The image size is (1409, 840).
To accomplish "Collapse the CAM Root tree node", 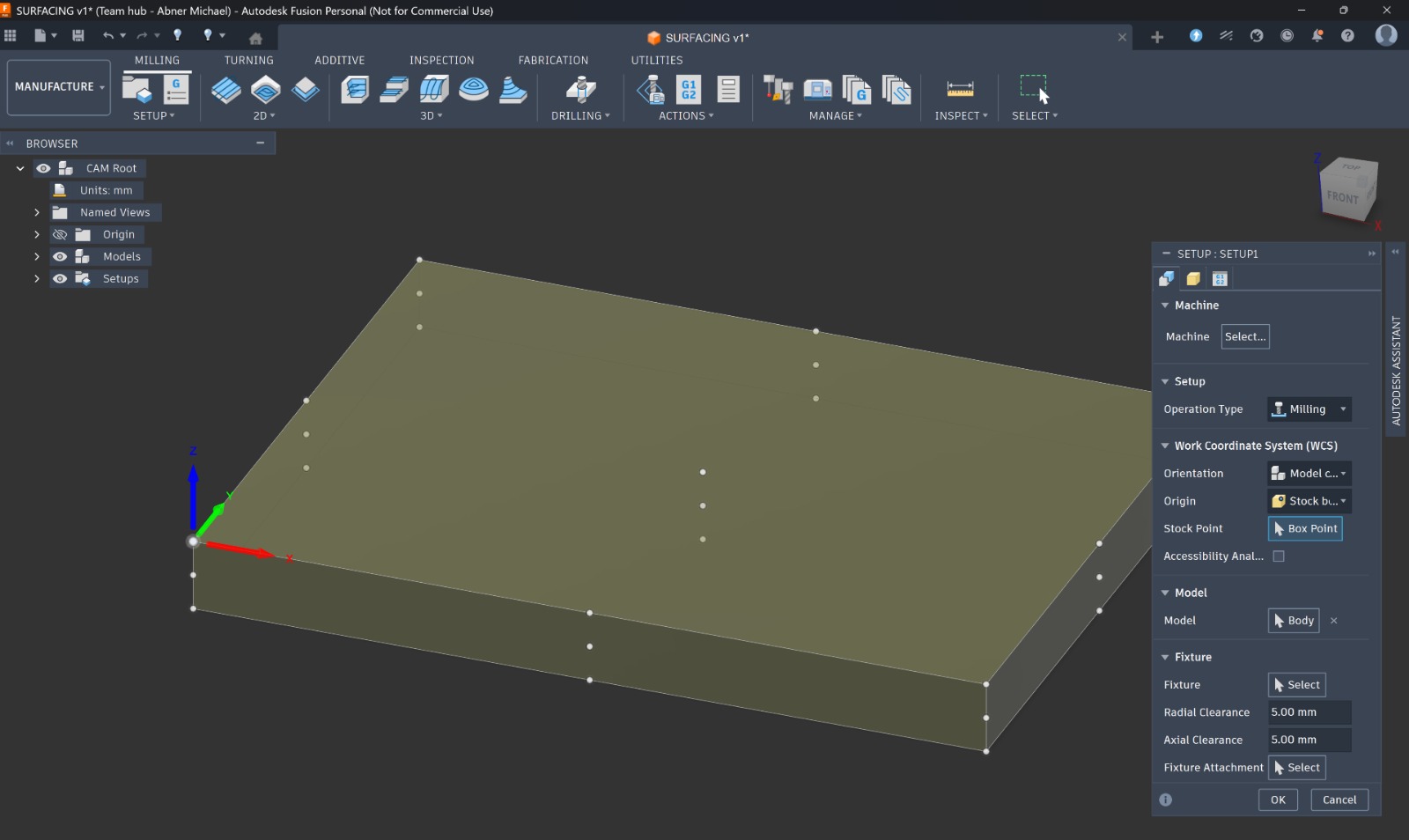I will [20, 168].
